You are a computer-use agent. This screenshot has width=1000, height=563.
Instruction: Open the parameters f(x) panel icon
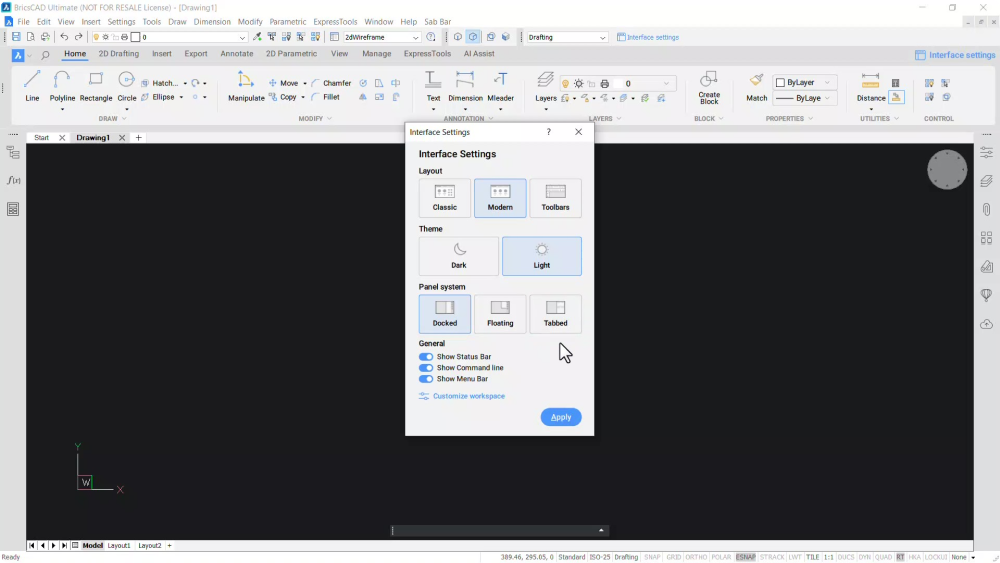(x=13, y=180)
